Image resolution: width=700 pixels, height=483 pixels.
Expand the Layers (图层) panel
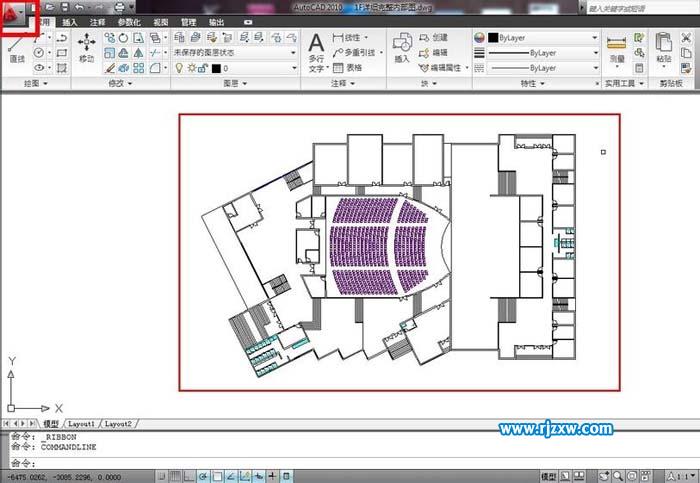tap(235, 83)
